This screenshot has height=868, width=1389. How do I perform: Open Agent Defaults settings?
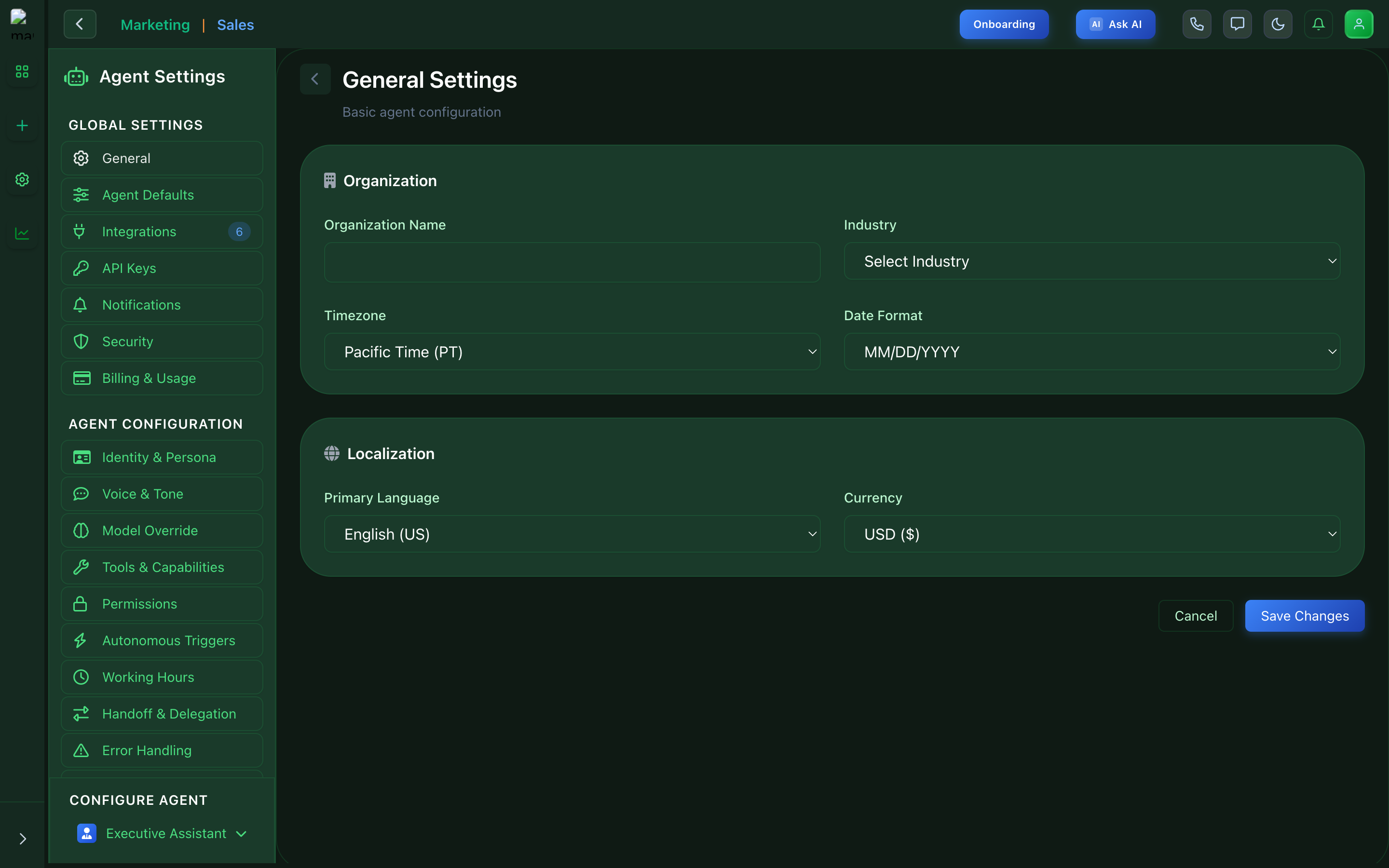point(162,195)
